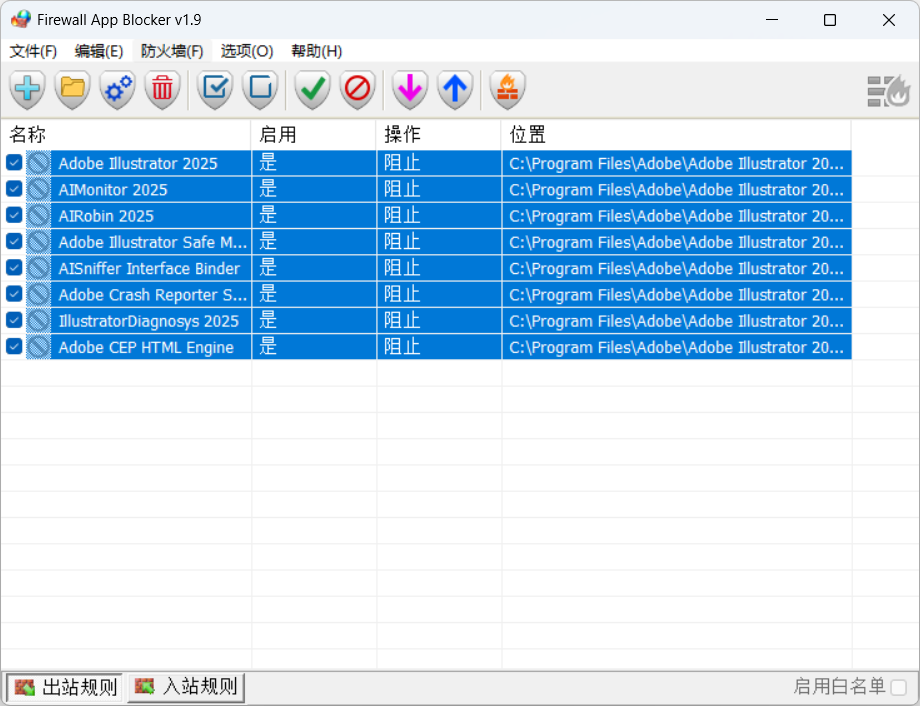Maximize the Firewall App Blocker window

point(830,20)
